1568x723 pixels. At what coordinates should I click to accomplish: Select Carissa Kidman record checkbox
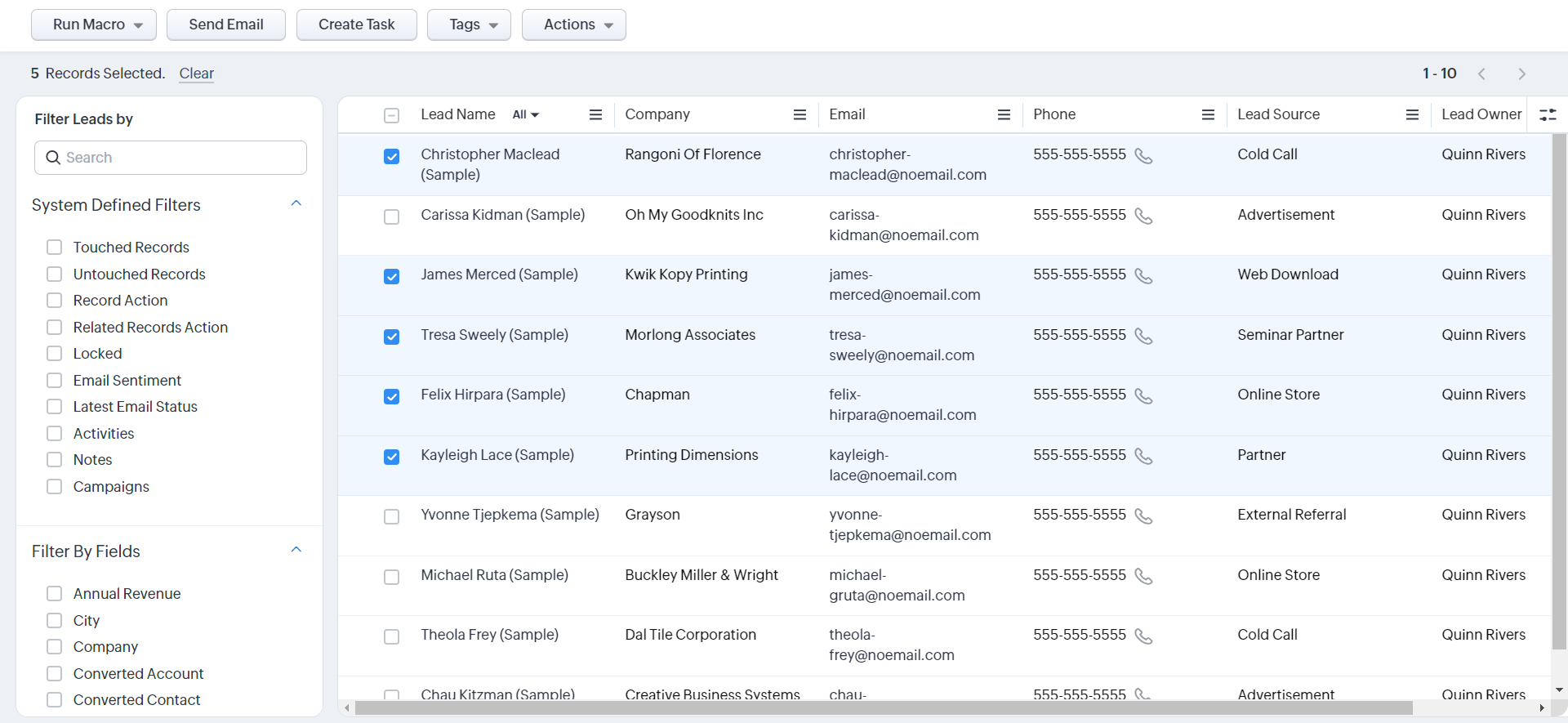pyautogui.click(x=392, y=216)
